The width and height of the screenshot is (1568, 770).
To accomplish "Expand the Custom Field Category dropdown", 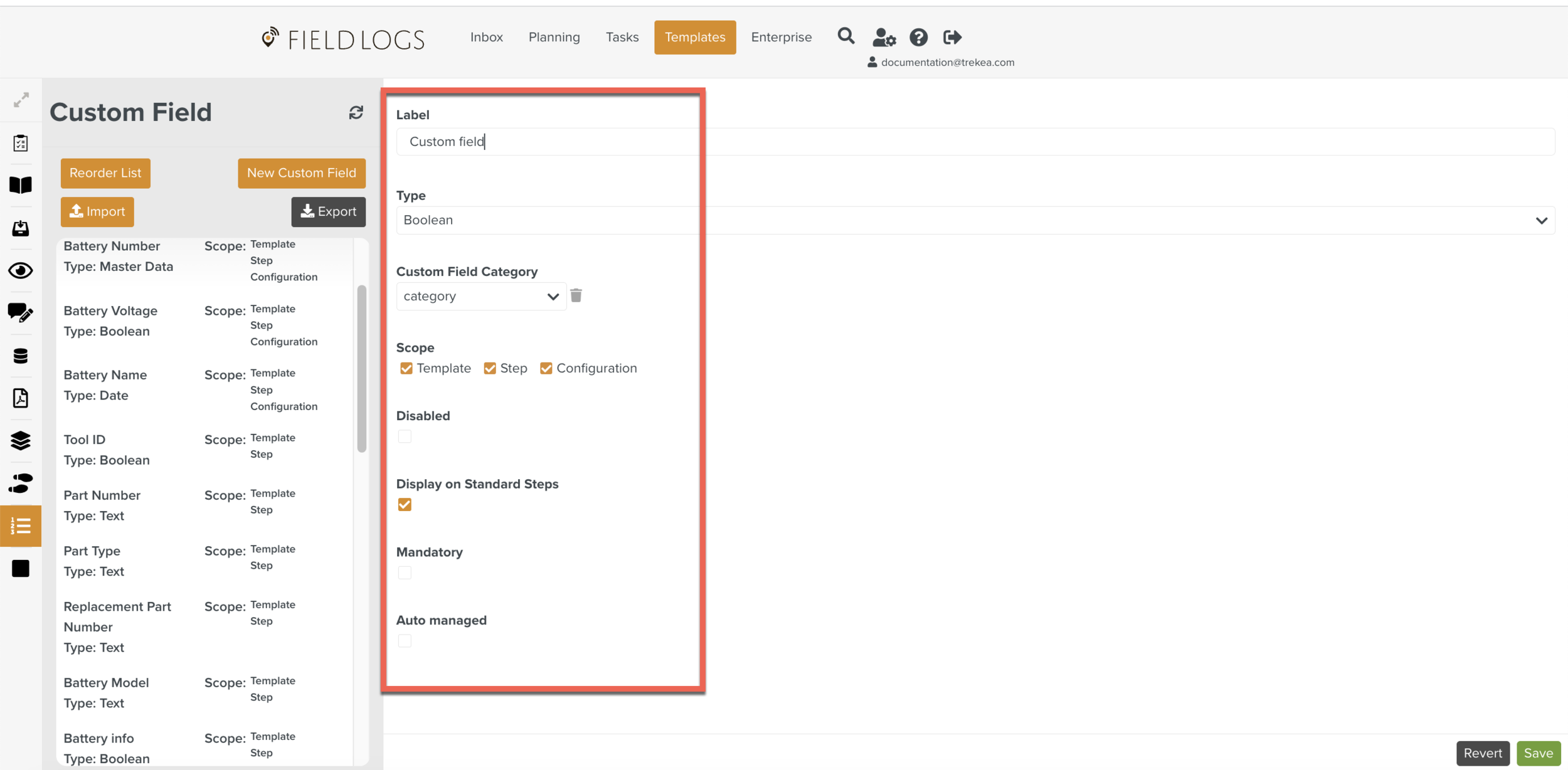I will point(480,296).
